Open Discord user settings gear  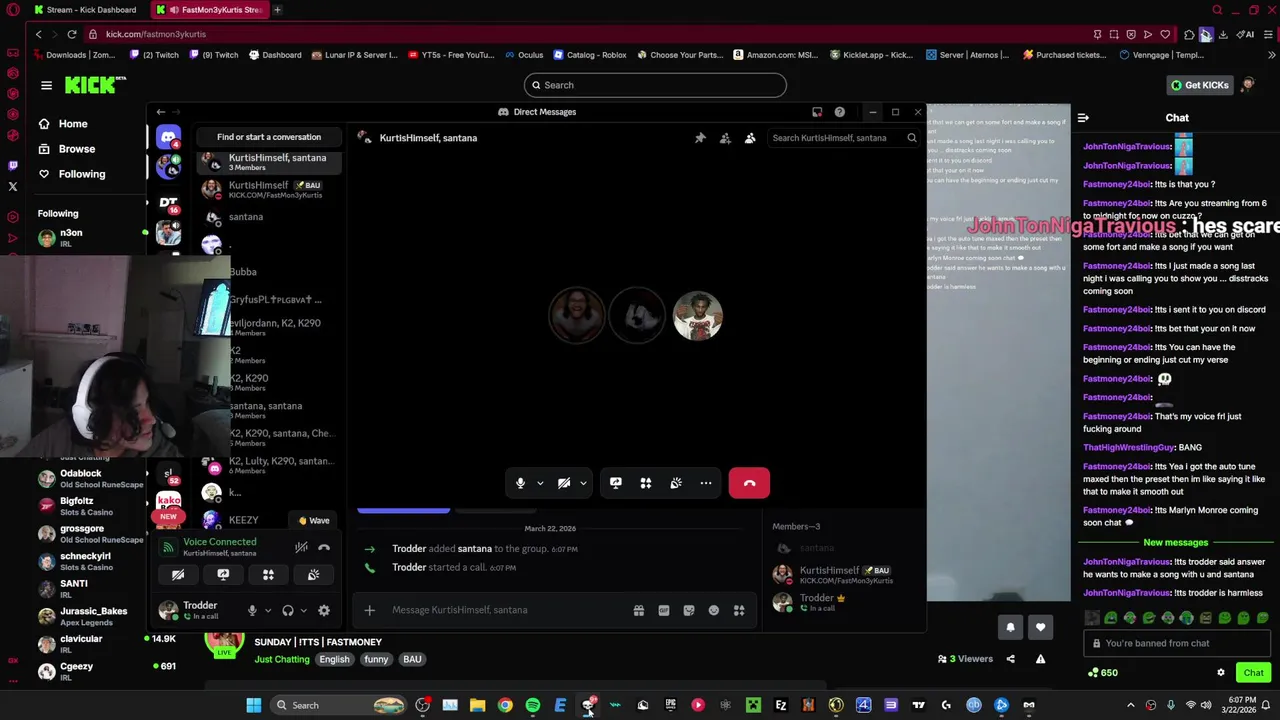coord(324,610)
